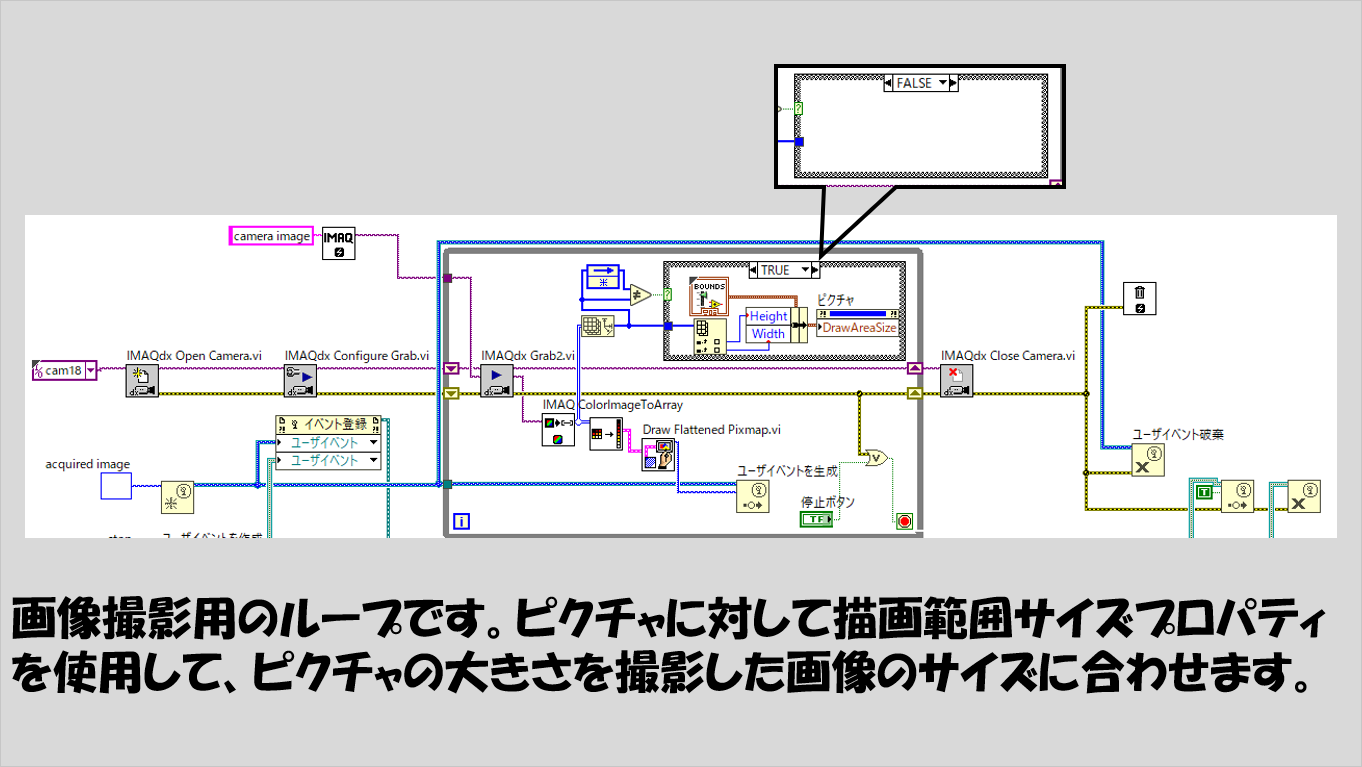Select the OR gate in the loop

click(876, 456)
